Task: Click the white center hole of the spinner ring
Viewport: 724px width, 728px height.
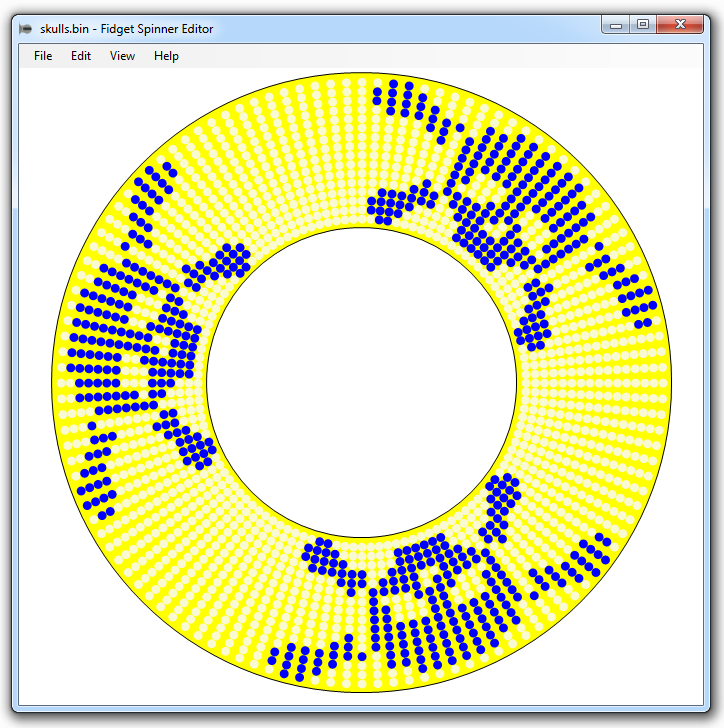Action: coord(361,383)
